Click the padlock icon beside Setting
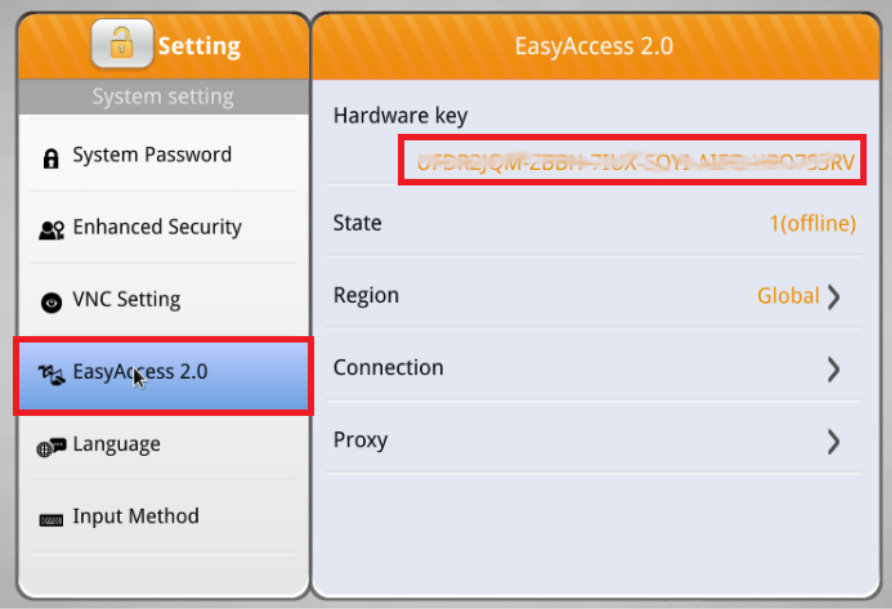Screen dimensions: 892x609 (122, 44)
